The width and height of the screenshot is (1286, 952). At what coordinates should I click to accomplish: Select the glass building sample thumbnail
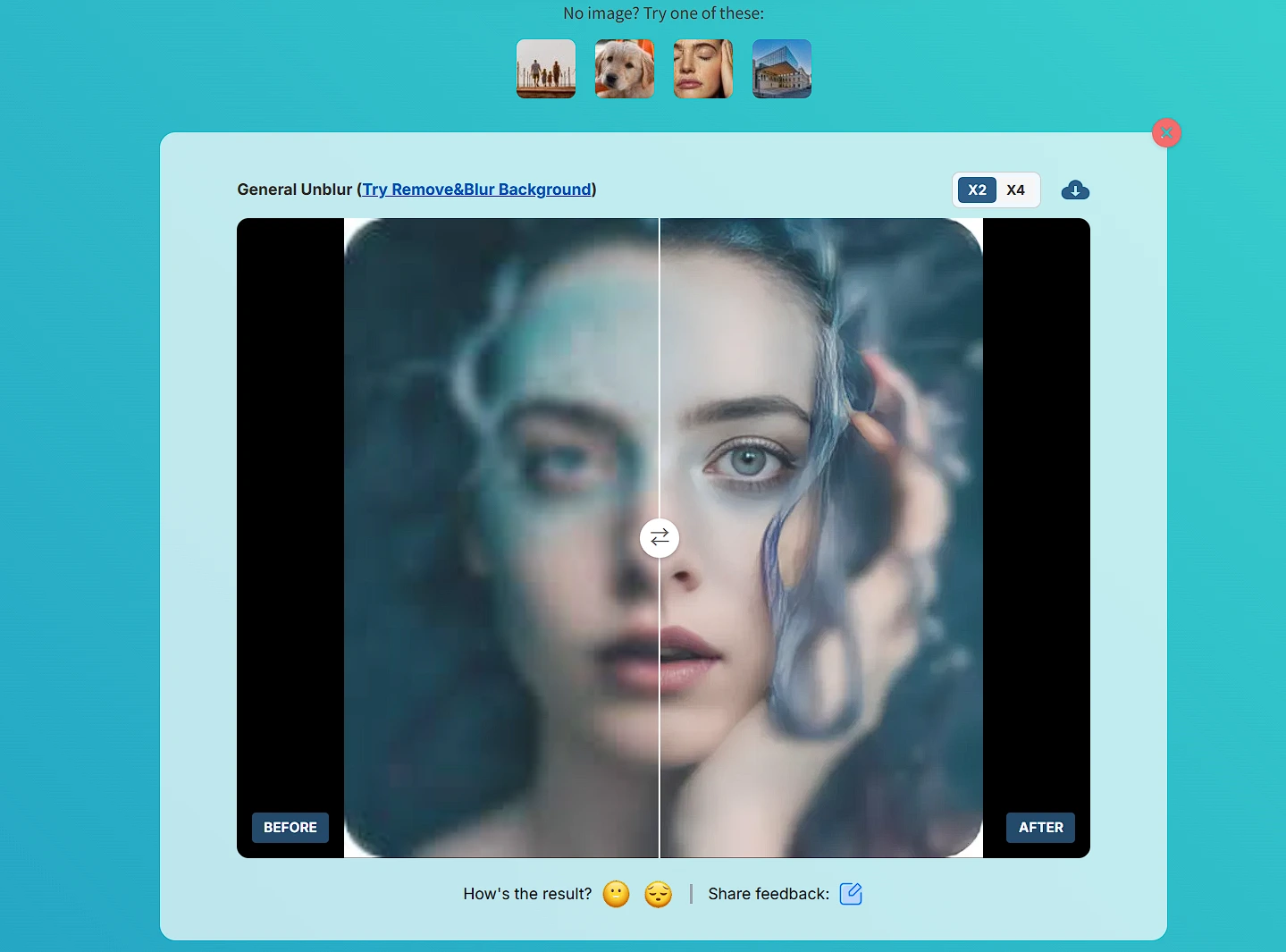click(782, 69)
